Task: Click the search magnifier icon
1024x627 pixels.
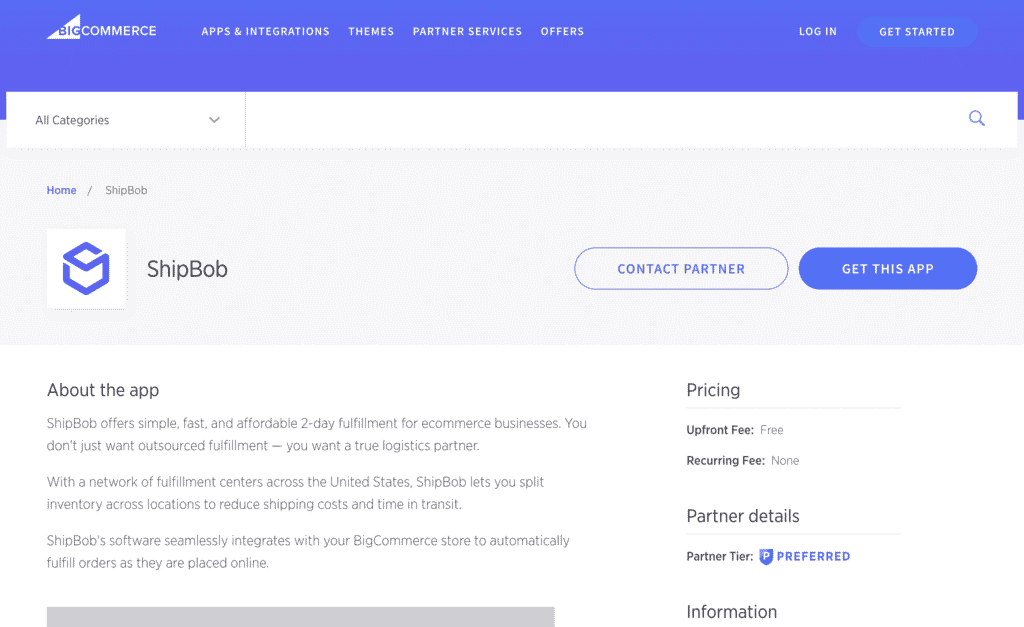Action: 977,119
